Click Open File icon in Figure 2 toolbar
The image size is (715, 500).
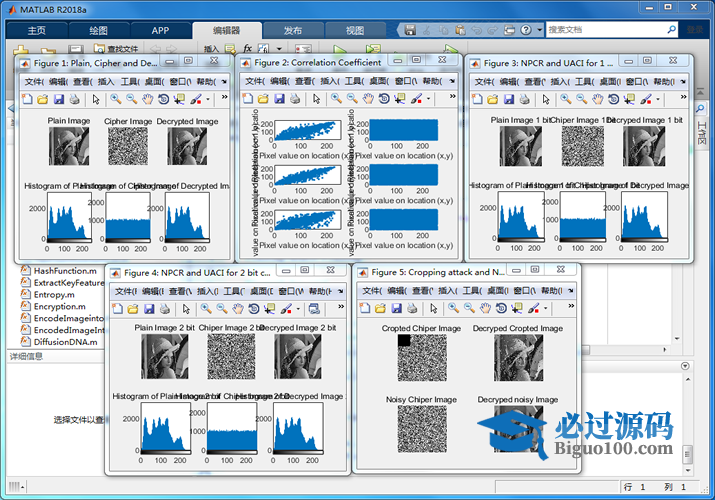pyautogui.click(x=263, y=98)
